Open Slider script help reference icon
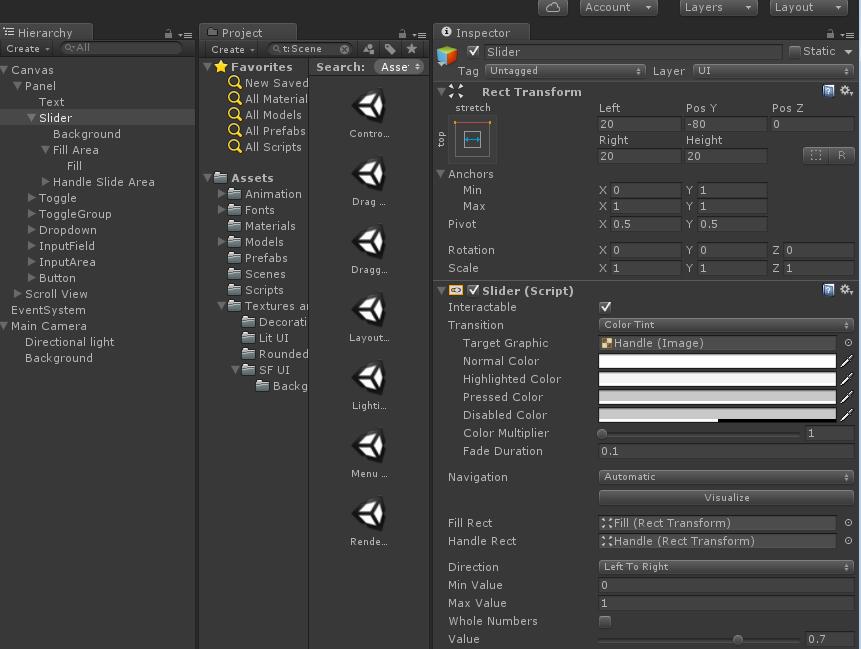Screen dimensions: 861x649 829,290
